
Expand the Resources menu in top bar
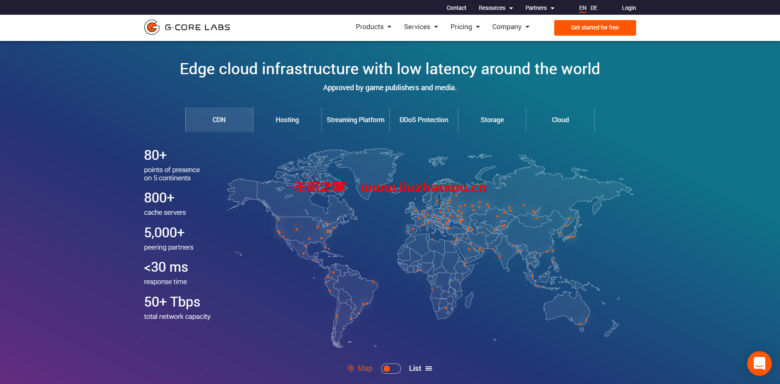pos(495,8)
